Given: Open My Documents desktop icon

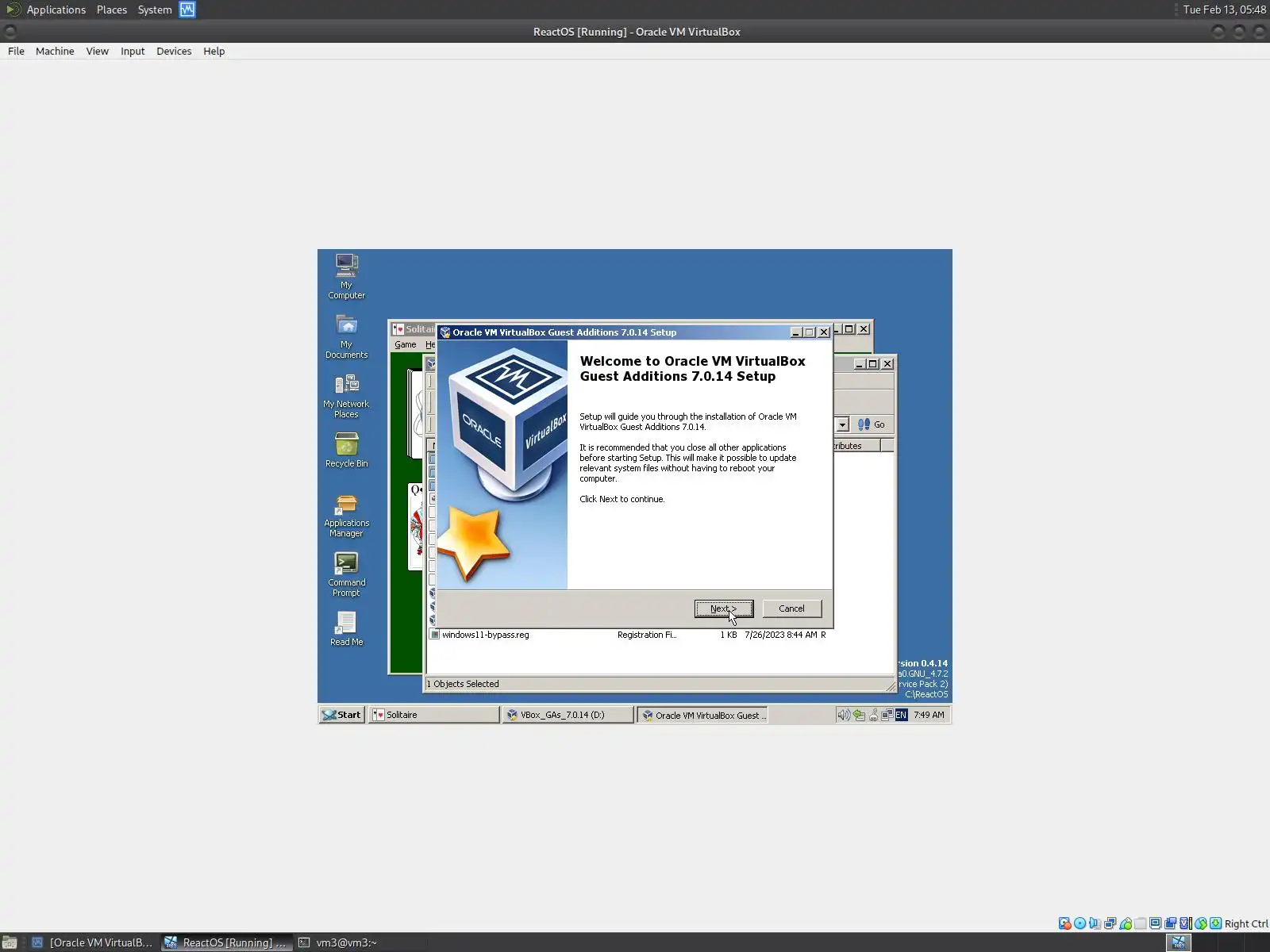Looking at the screenshot, I should [347, 336].
